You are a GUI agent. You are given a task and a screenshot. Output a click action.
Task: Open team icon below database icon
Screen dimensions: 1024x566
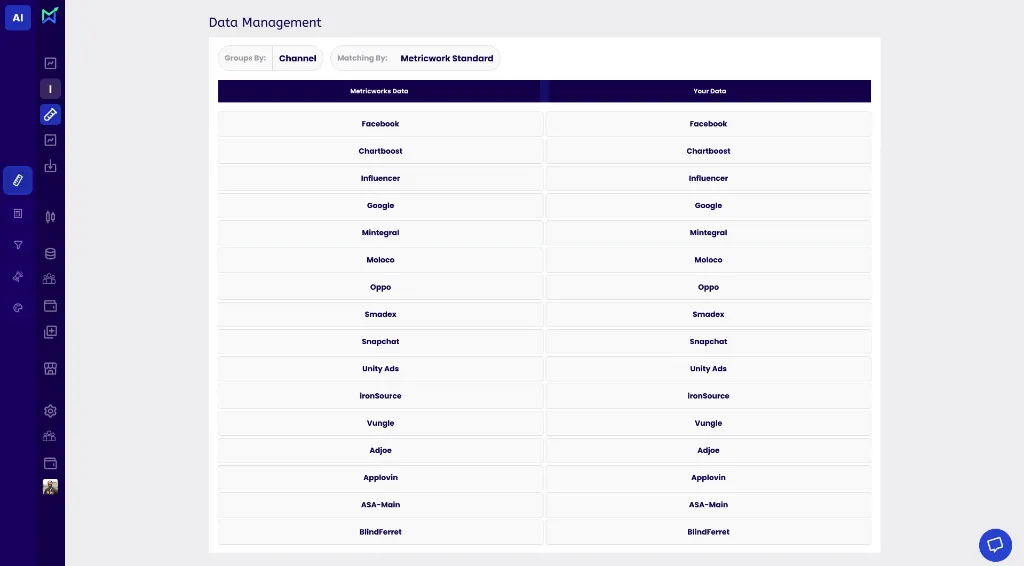tap(50, 279)
